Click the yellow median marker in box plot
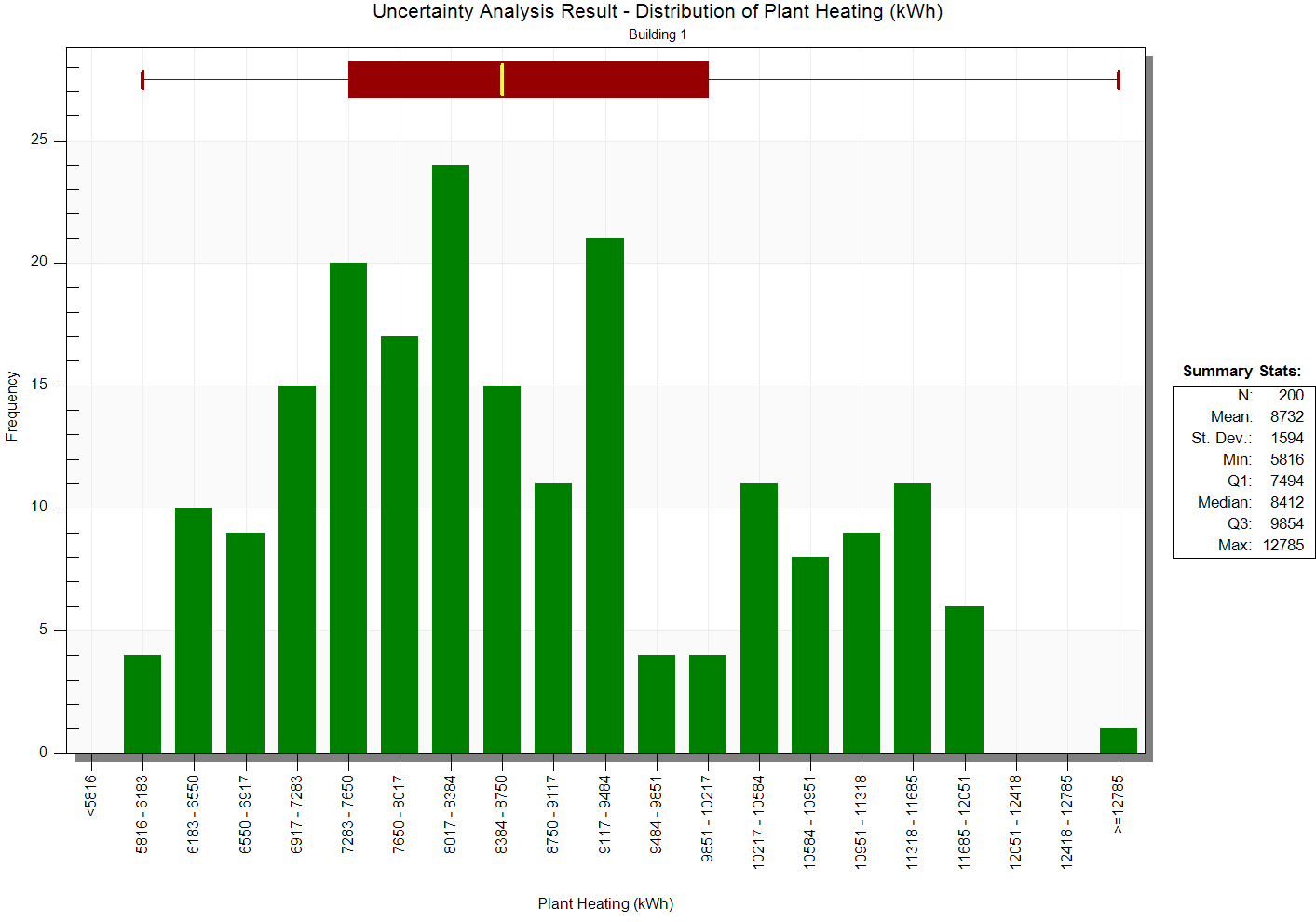Viewport: 1316px width, 922px height. tap(502, 80)
